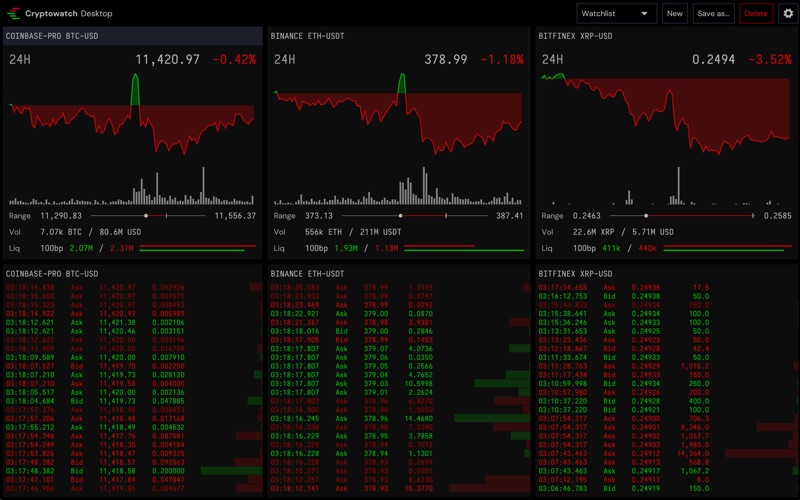The width and height of the screenshot is (800, 500).
Task: Click the BTC trade row at 03:18:09.589
Action: (133, 358)
